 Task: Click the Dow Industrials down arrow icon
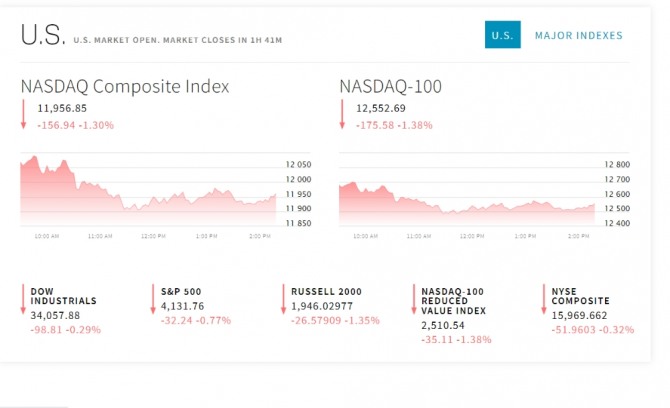23,299
